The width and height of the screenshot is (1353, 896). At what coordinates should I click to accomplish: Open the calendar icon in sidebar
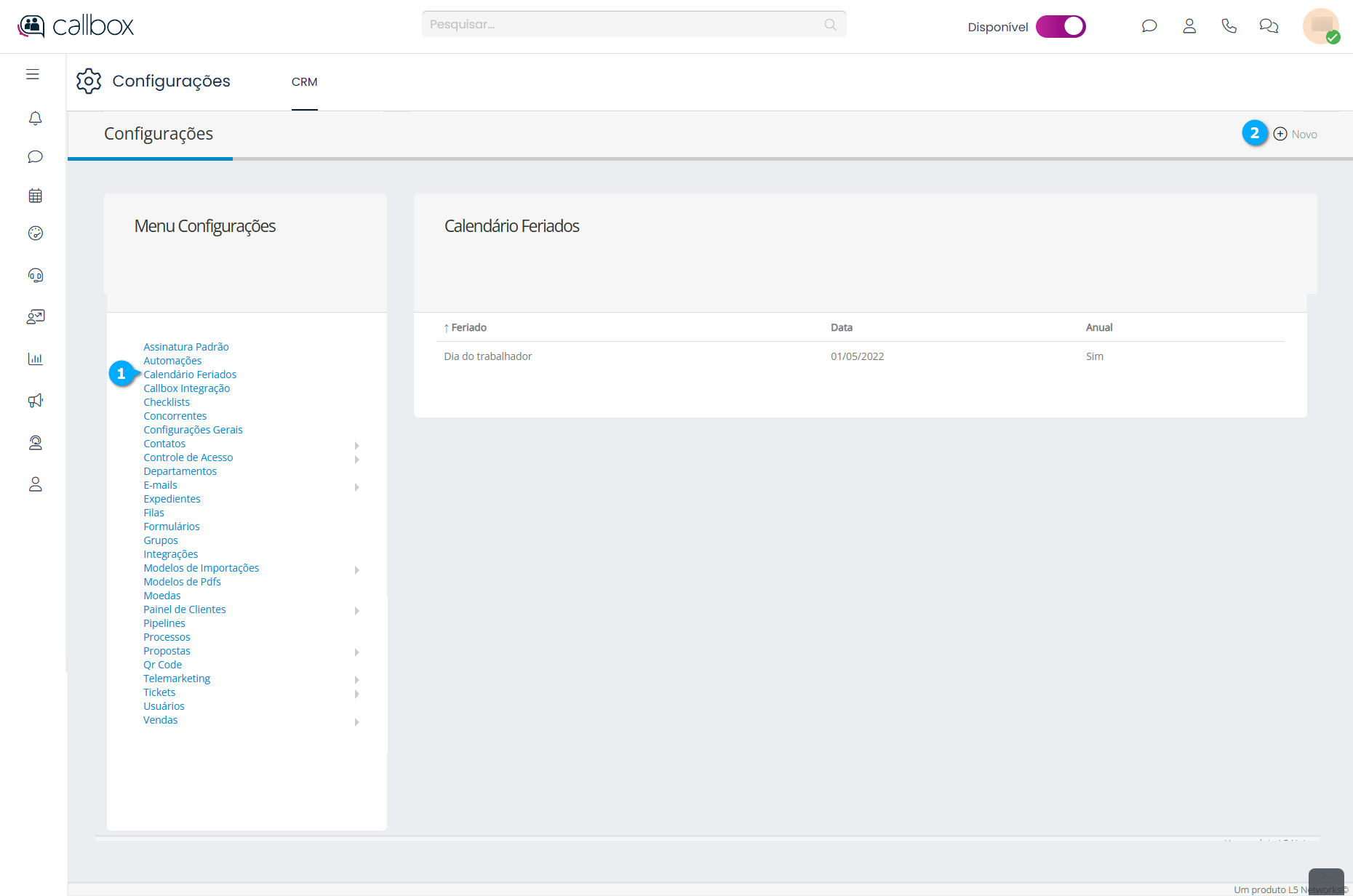pyautogui.click(x=35, y=196)
